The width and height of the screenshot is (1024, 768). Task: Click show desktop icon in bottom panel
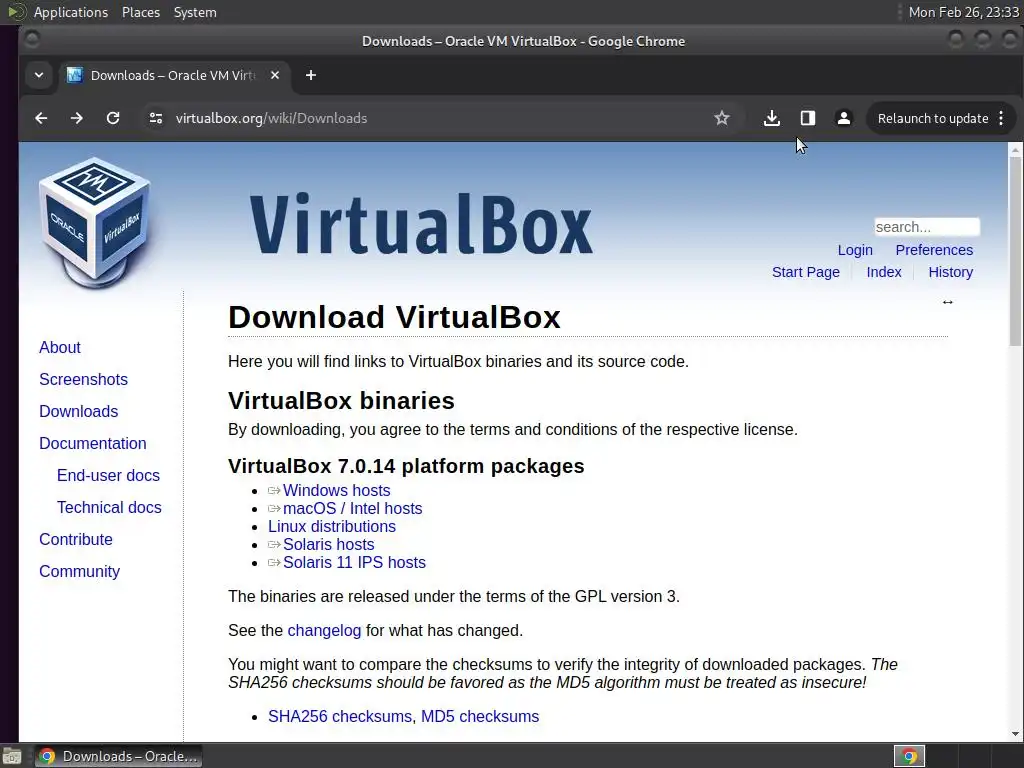click(11, 756)
